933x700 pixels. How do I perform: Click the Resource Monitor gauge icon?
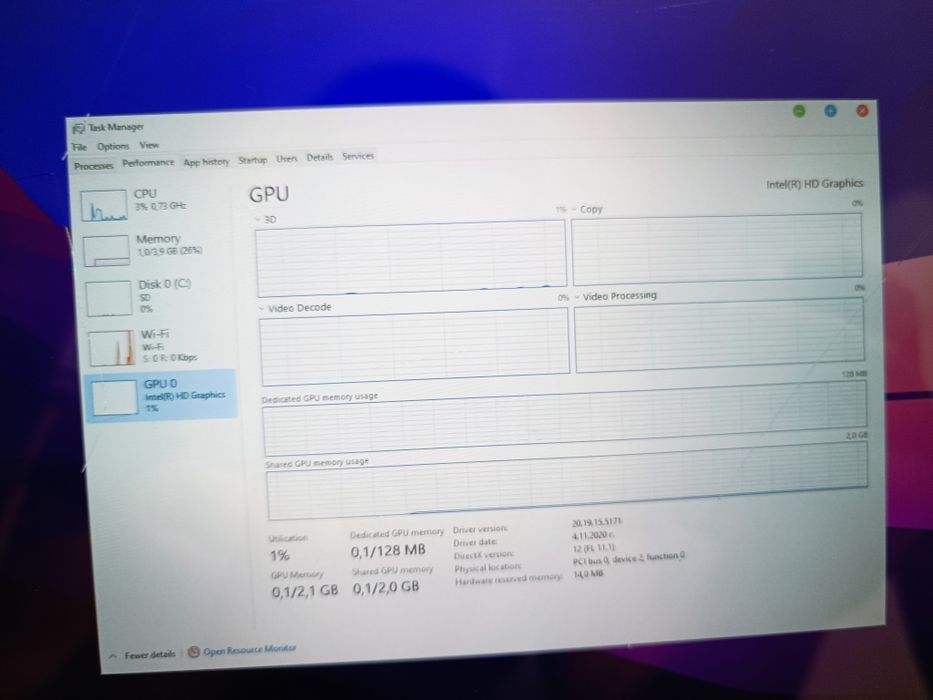pos(193,652)
